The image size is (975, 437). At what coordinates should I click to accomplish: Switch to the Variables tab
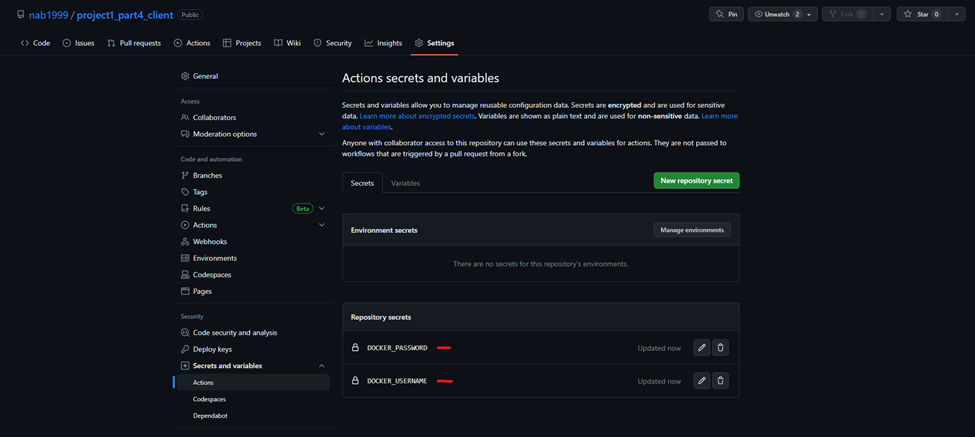[x=405, y=183]
